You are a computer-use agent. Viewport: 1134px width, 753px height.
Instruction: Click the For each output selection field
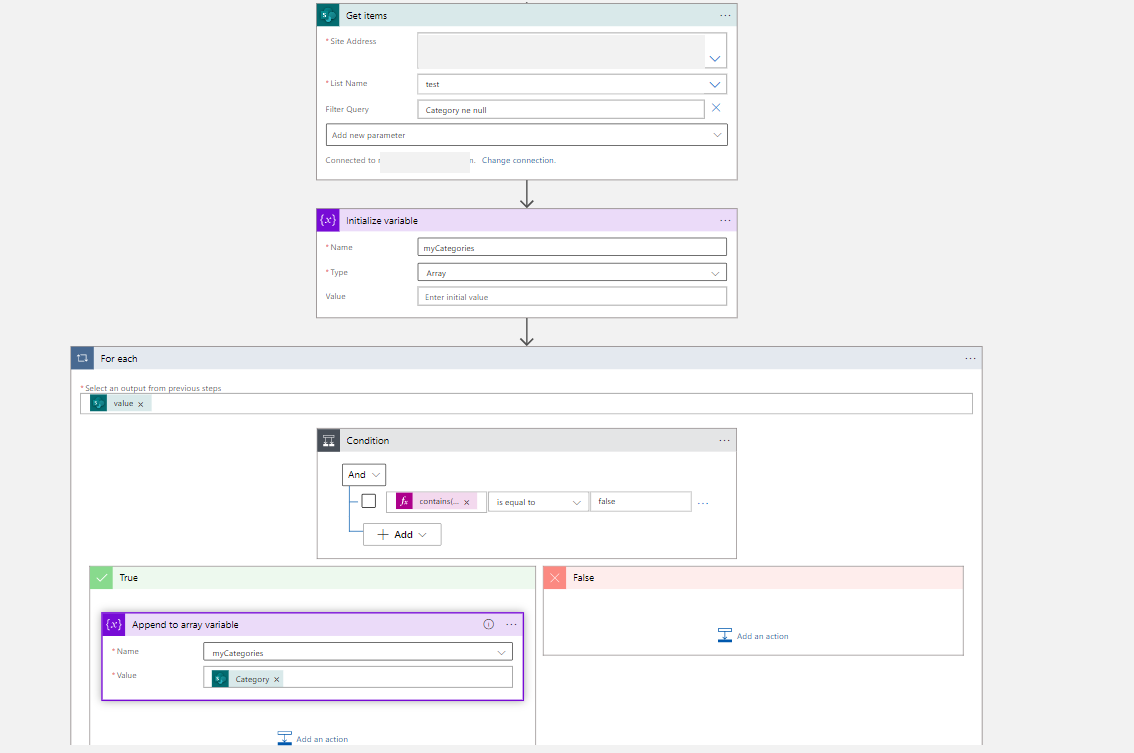click(x=526, y=404)
